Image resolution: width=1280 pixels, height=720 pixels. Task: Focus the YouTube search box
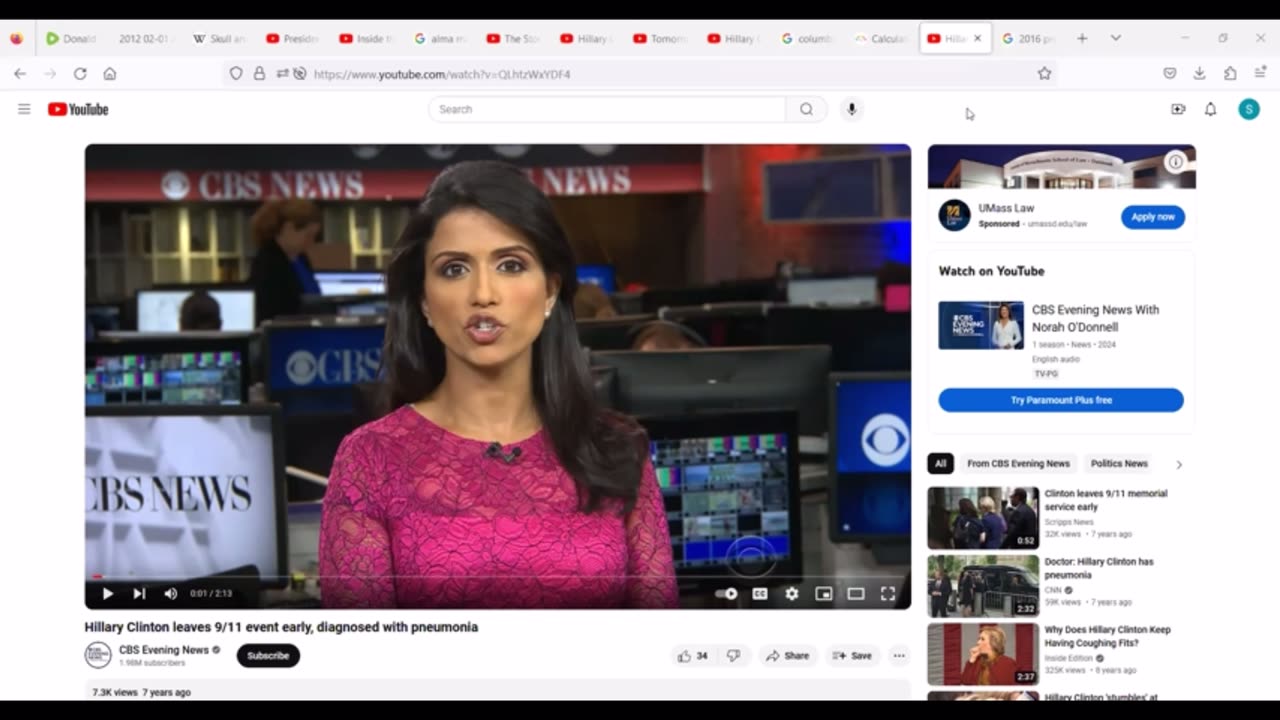coord(607,109)
